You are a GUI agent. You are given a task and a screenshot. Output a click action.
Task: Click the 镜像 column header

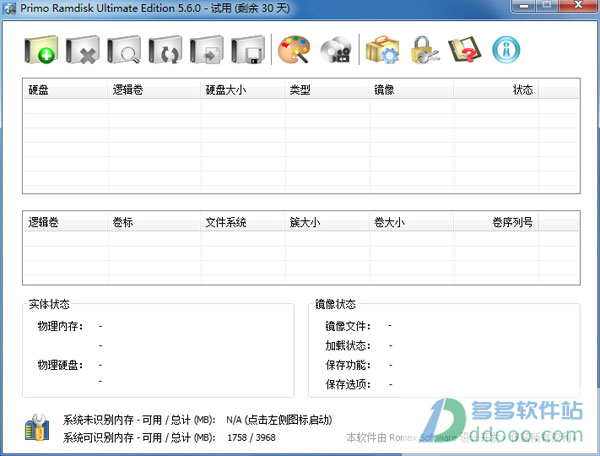412,90
